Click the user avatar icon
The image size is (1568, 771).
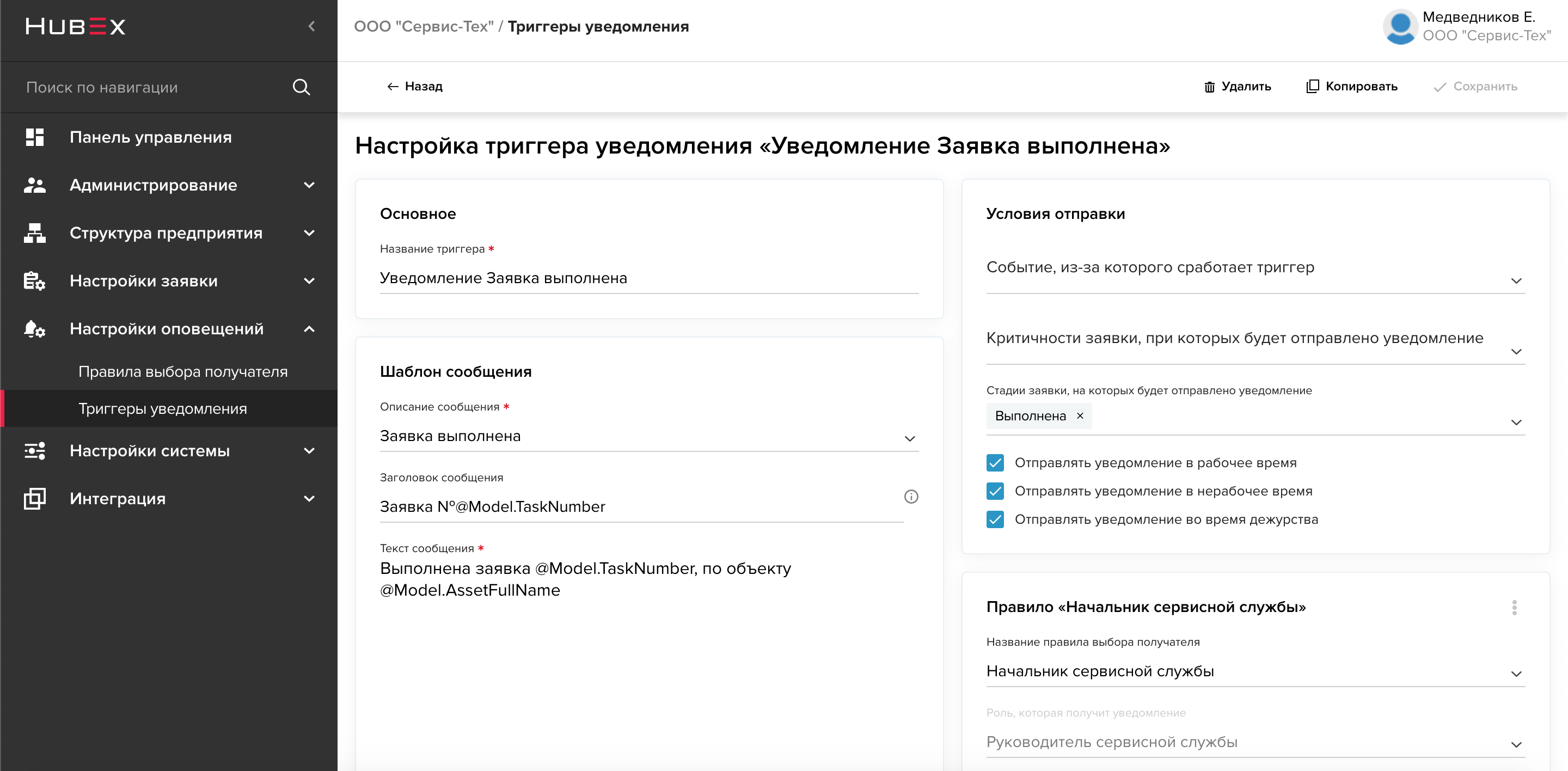point(1400,26)
